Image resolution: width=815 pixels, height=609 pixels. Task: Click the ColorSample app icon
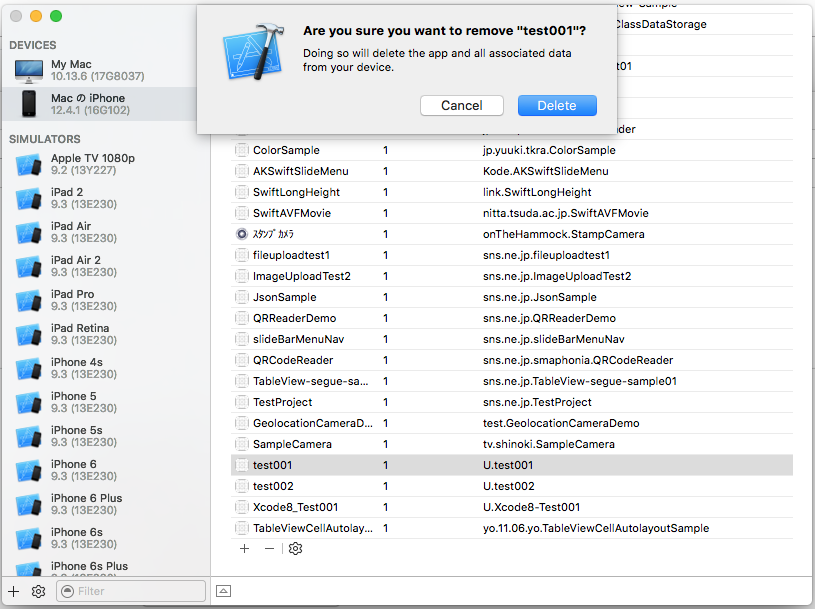coord(241,150)
